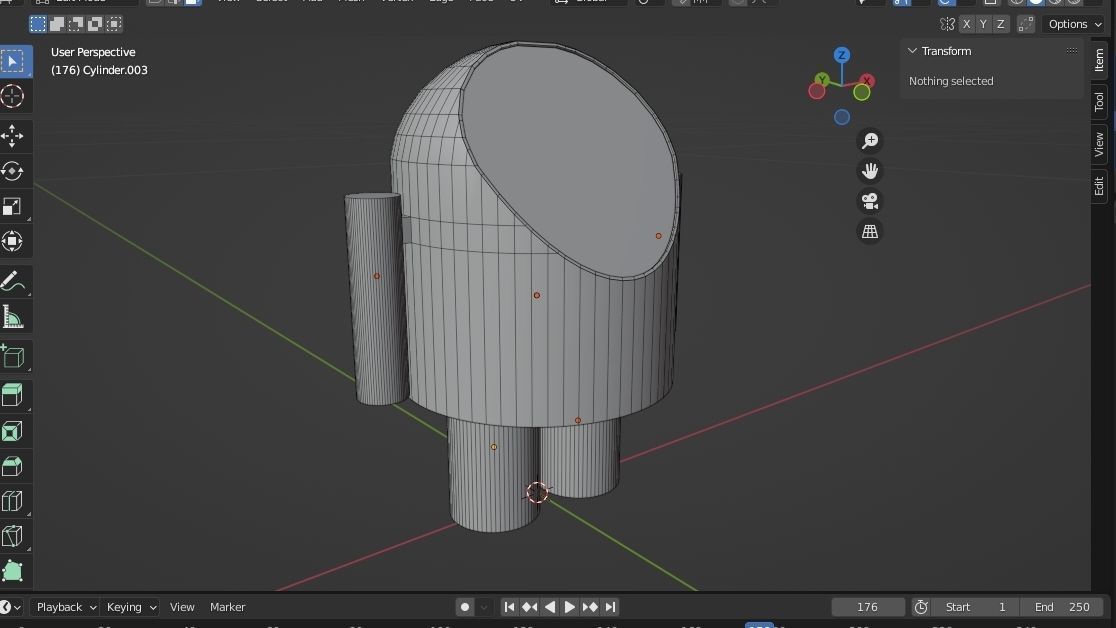
Task: Toggle auto merge vertices
Action: click(x=1026, y=24)
